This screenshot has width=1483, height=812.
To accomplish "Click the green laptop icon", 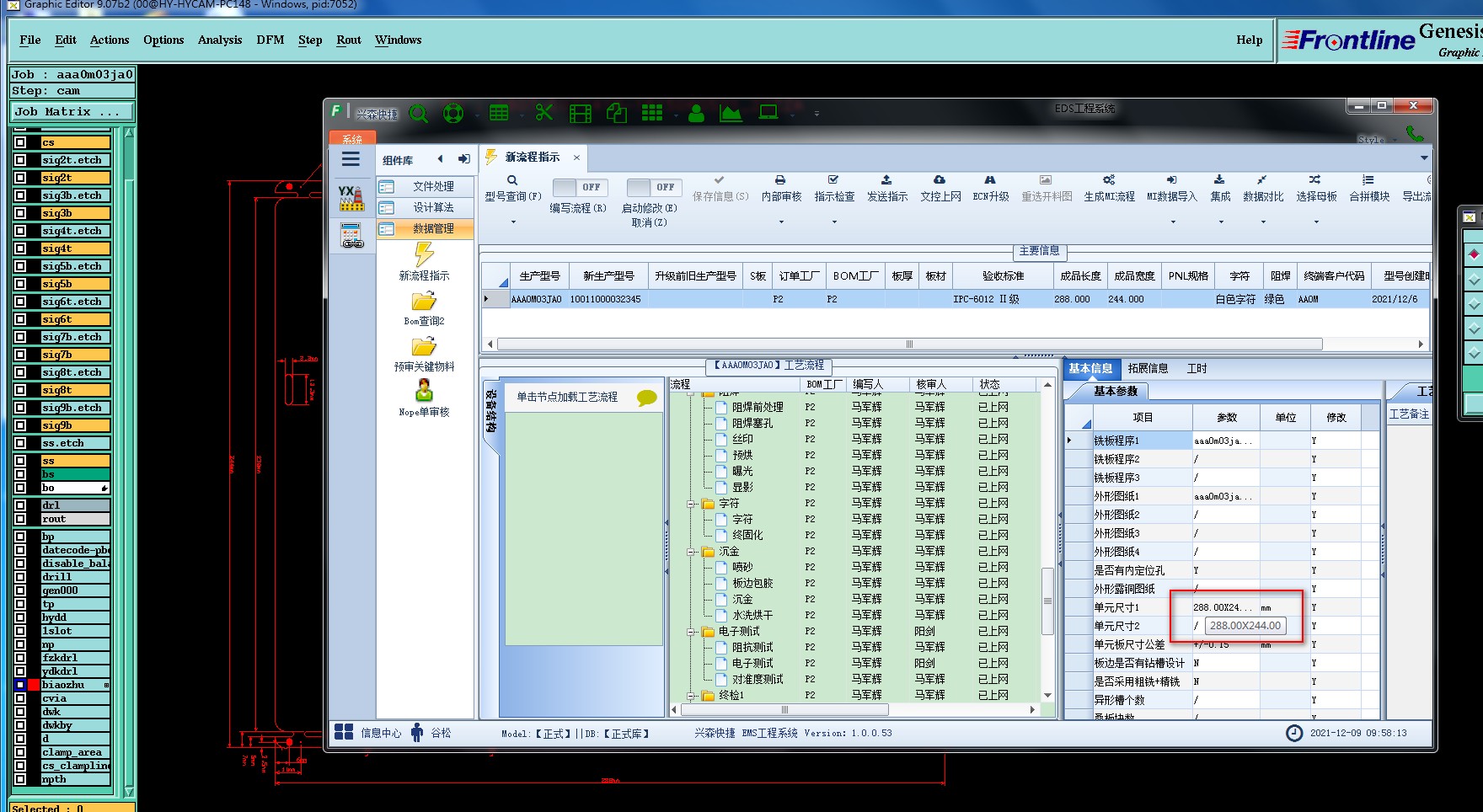I will click(768, 112).
